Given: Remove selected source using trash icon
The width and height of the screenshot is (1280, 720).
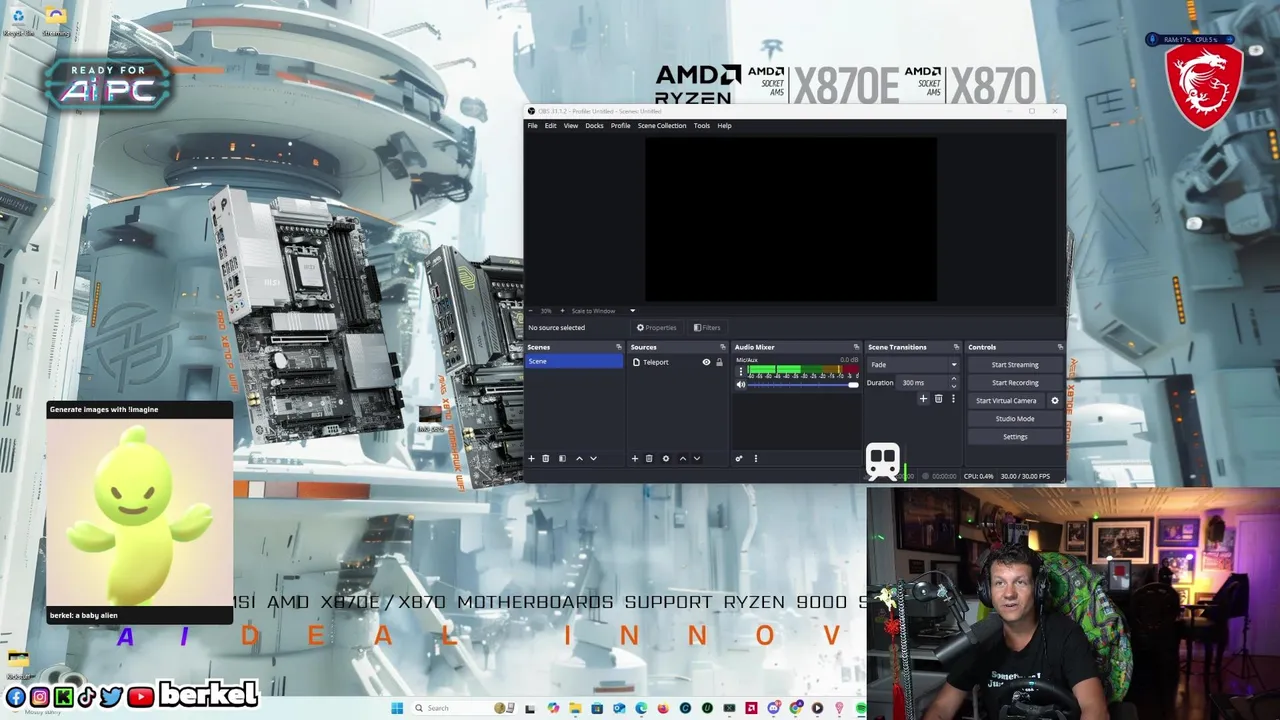Looking at the screenshot, I should coord(649,458).
